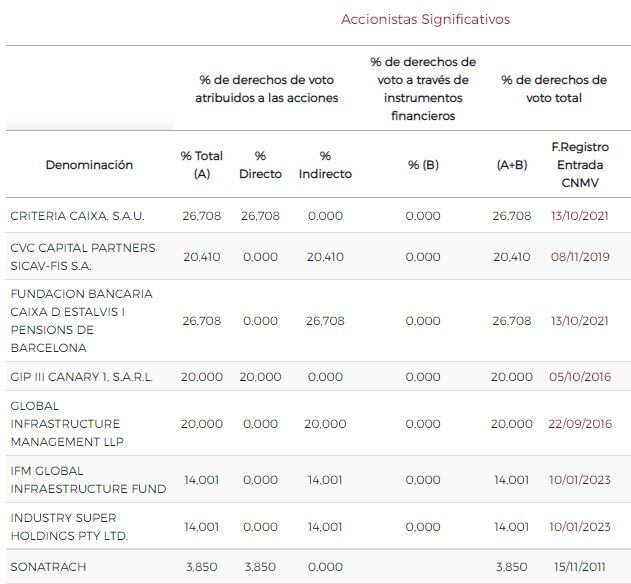The image size is (631, 584).
Task: Select the Denominación column header
Action: click(x=89, y=165)
